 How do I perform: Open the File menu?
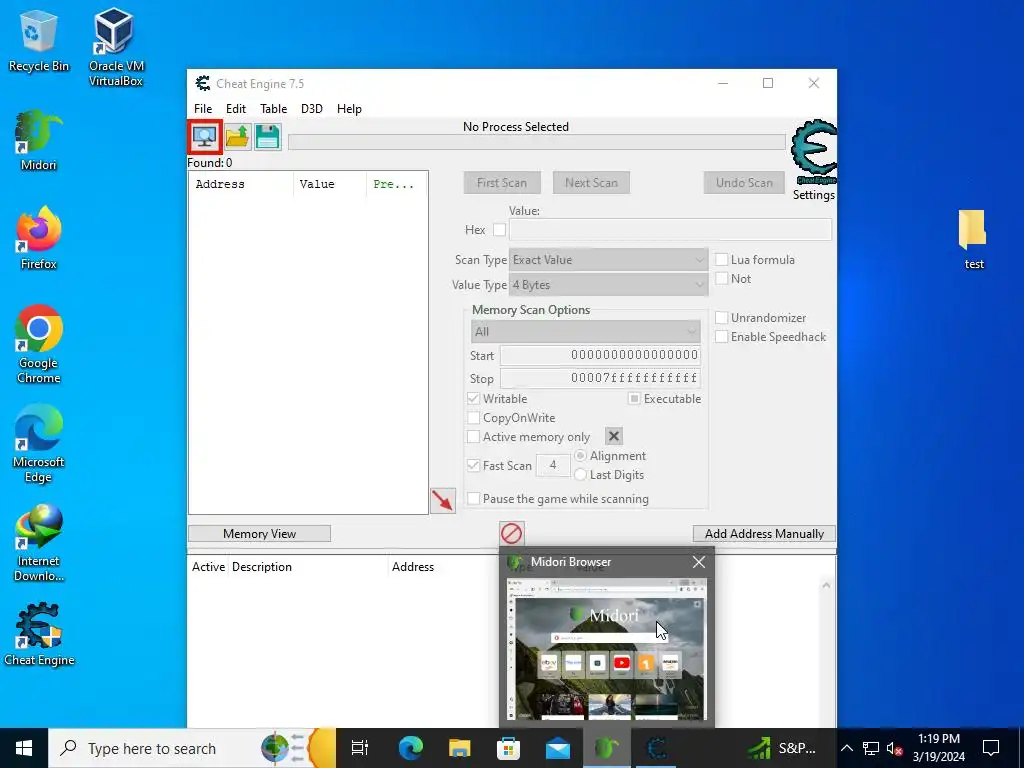[x=203, y=108]
